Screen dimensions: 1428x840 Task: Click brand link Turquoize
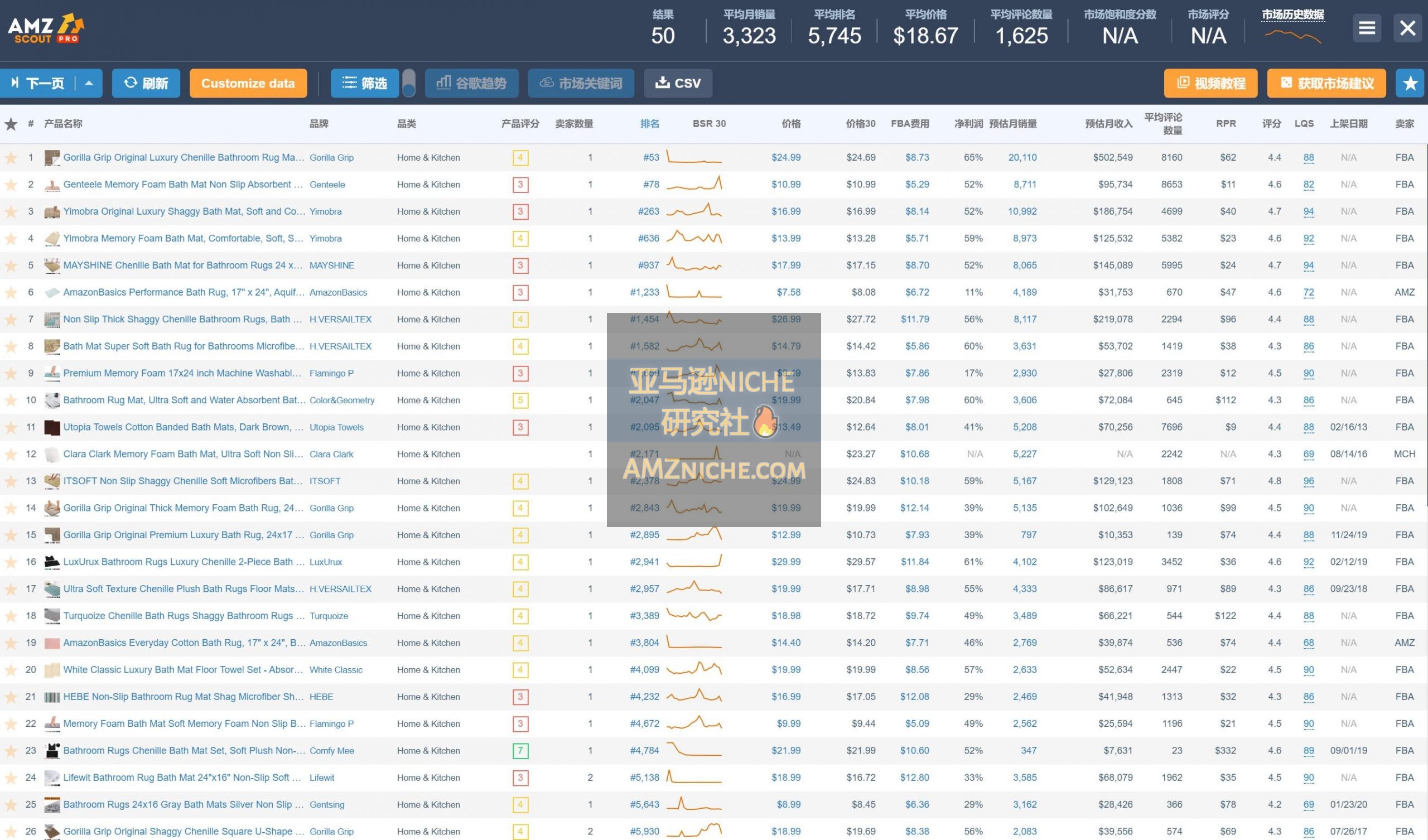(x=329, y=616)
